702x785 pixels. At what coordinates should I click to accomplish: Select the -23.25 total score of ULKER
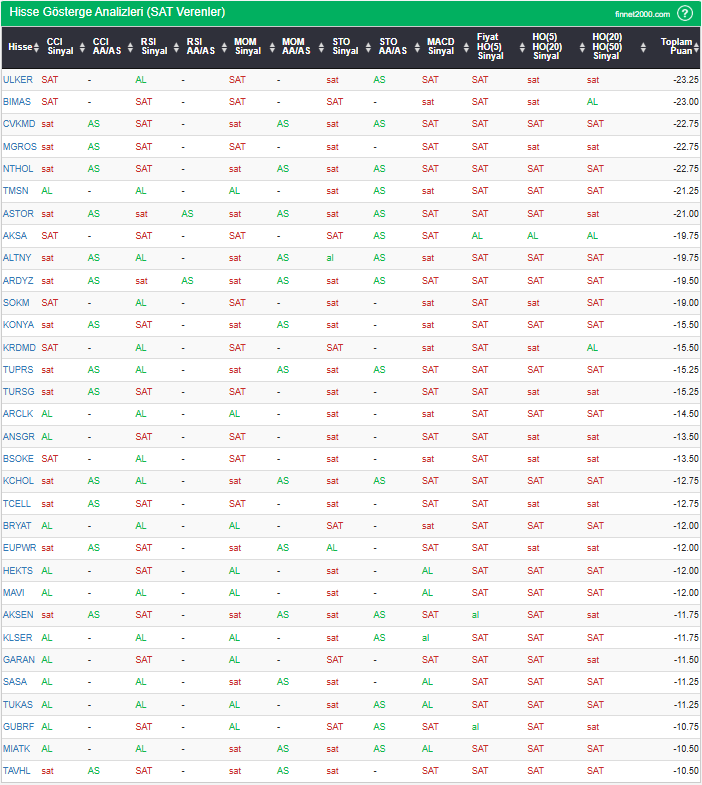pos(685,80)
